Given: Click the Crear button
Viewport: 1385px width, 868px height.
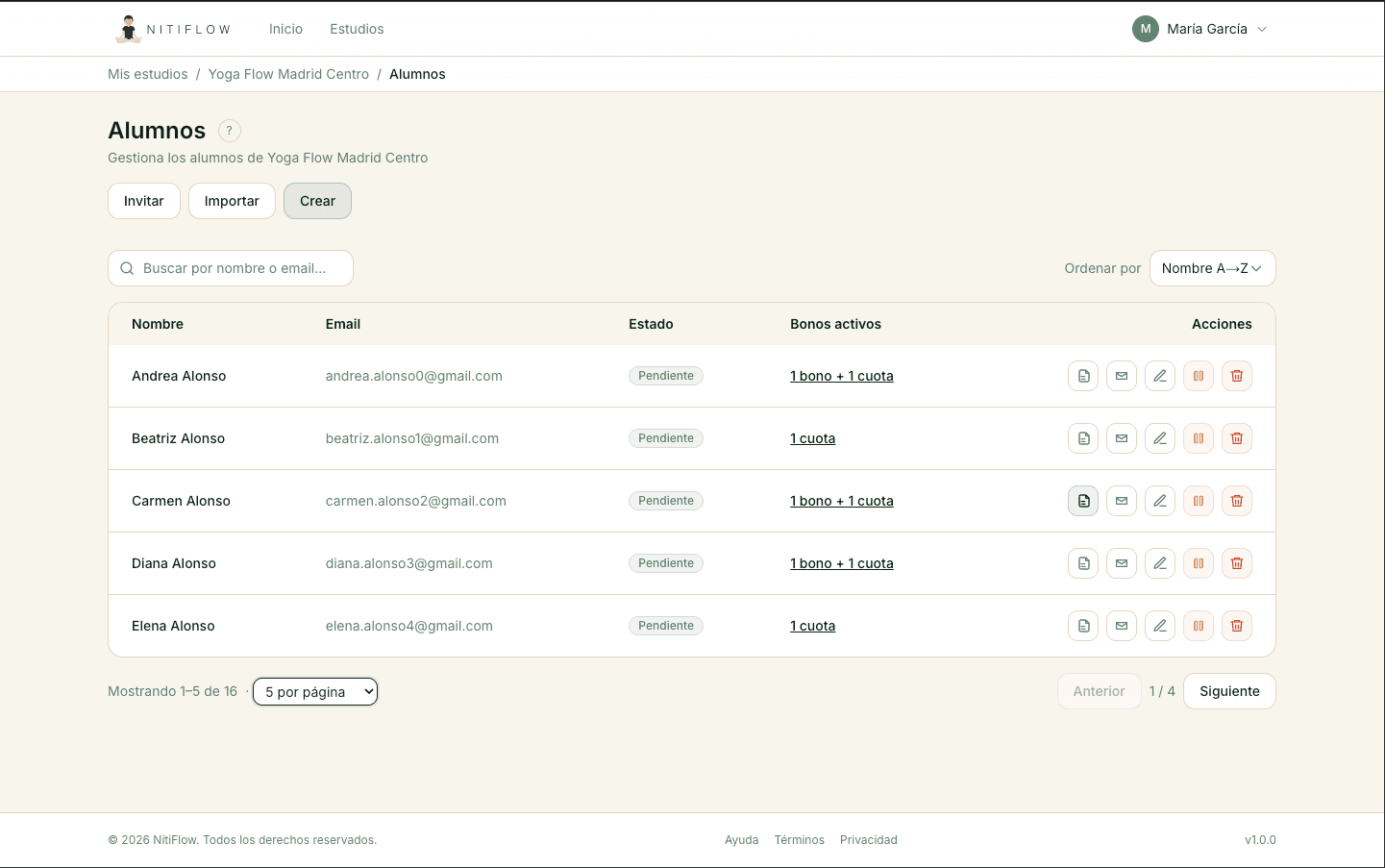Looking at the screenshot, I should [x=317, y=201].
